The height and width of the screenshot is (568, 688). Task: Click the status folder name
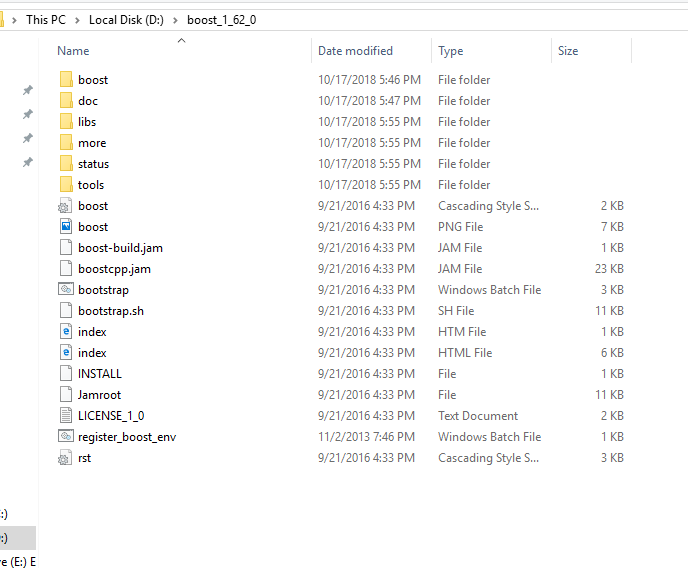pyautogui.click(x=93, y=164)
